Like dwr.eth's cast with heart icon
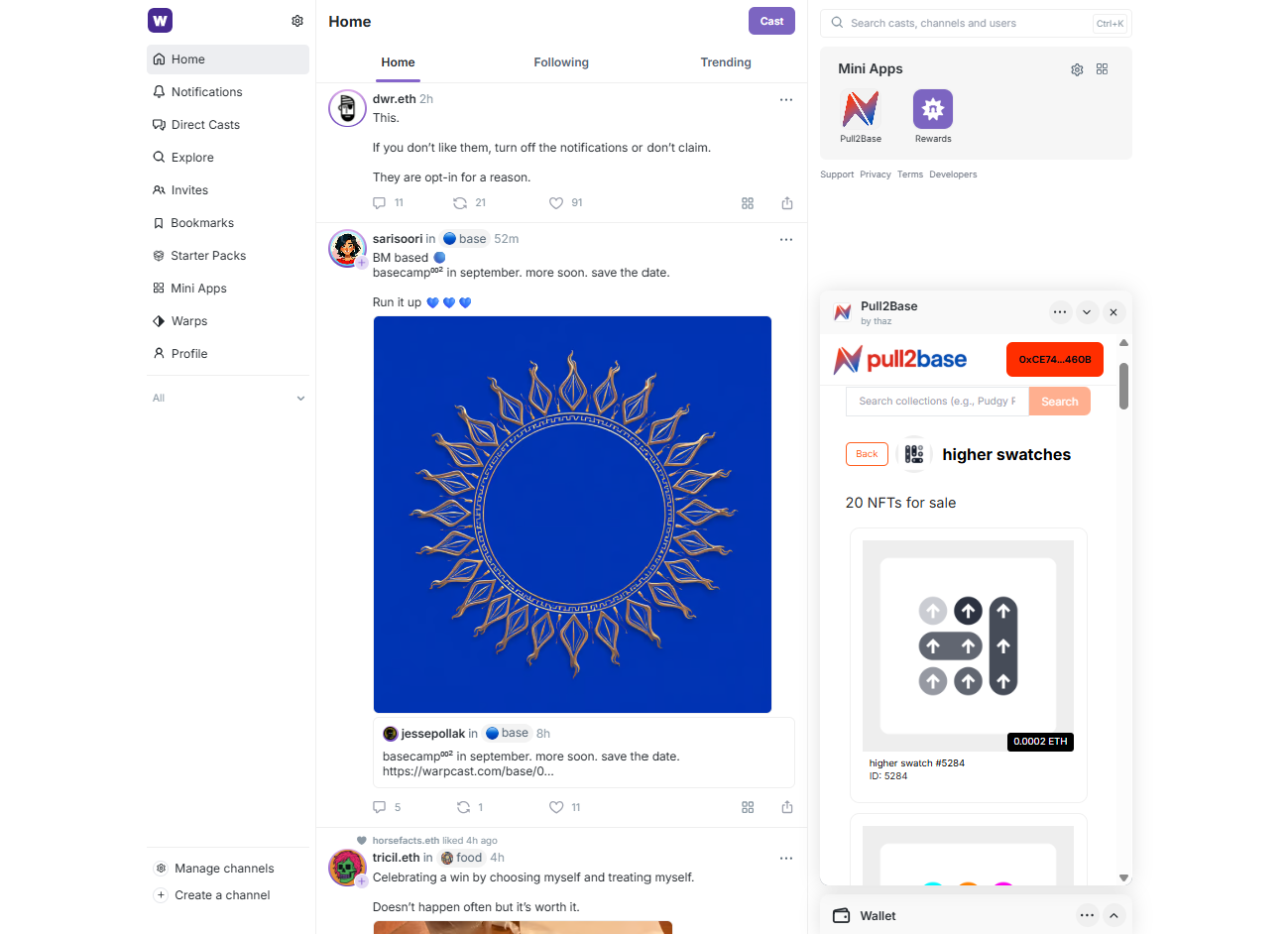 (x=556, y=203)
